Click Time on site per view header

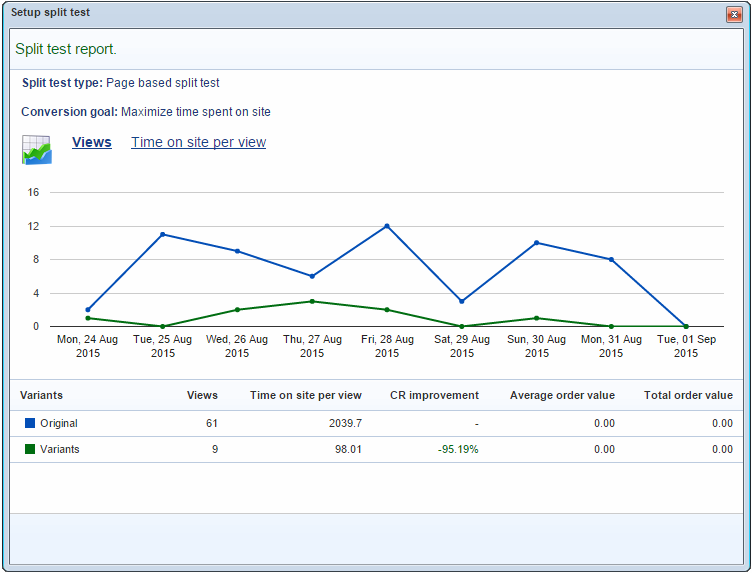click(306, 395)
